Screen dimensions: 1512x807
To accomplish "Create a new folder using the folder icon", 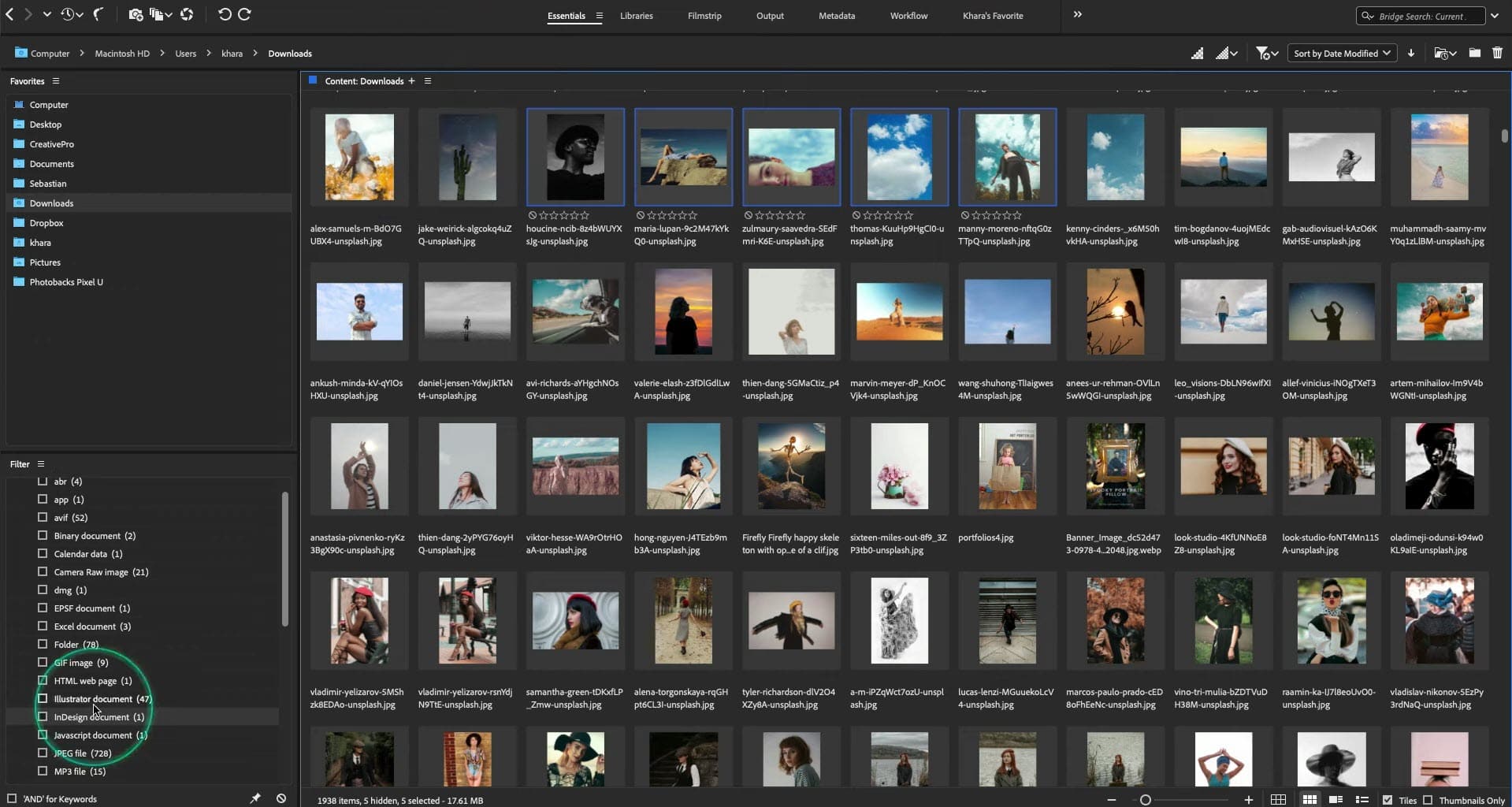I will pos(1474,53).
